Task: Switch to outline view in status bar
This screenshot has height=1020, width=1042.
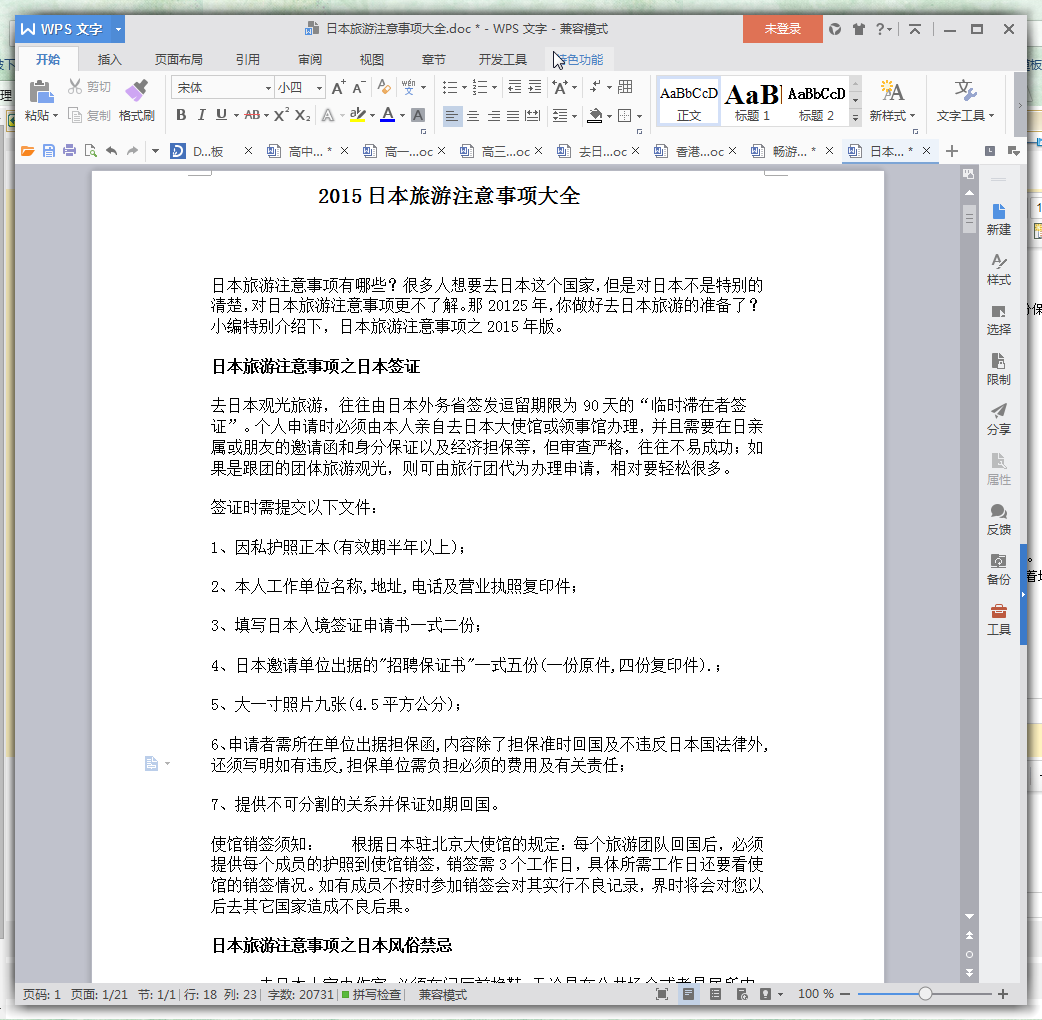Action: (x=715, y=994)
